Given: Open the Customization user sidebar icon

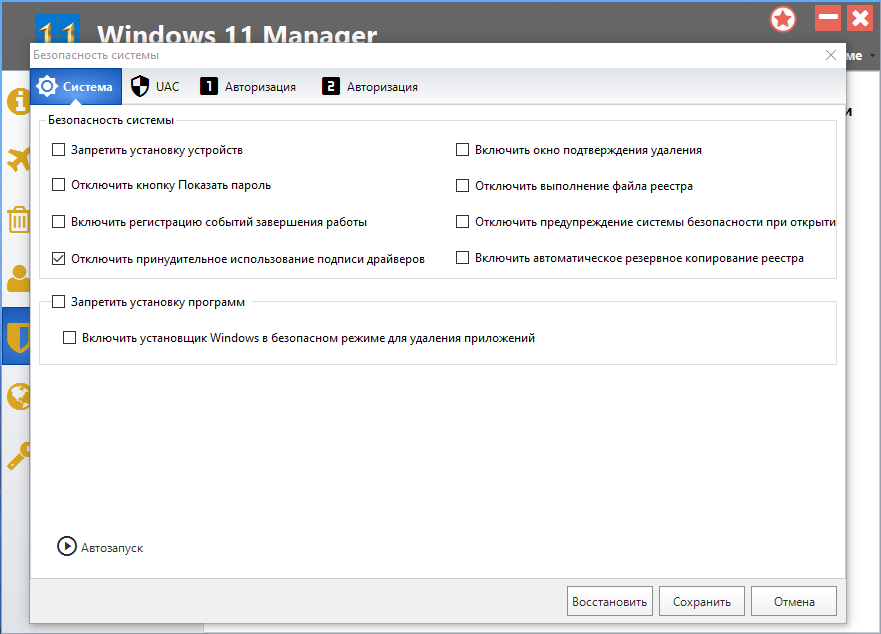Looking at the screenshot, I should 19,278.
